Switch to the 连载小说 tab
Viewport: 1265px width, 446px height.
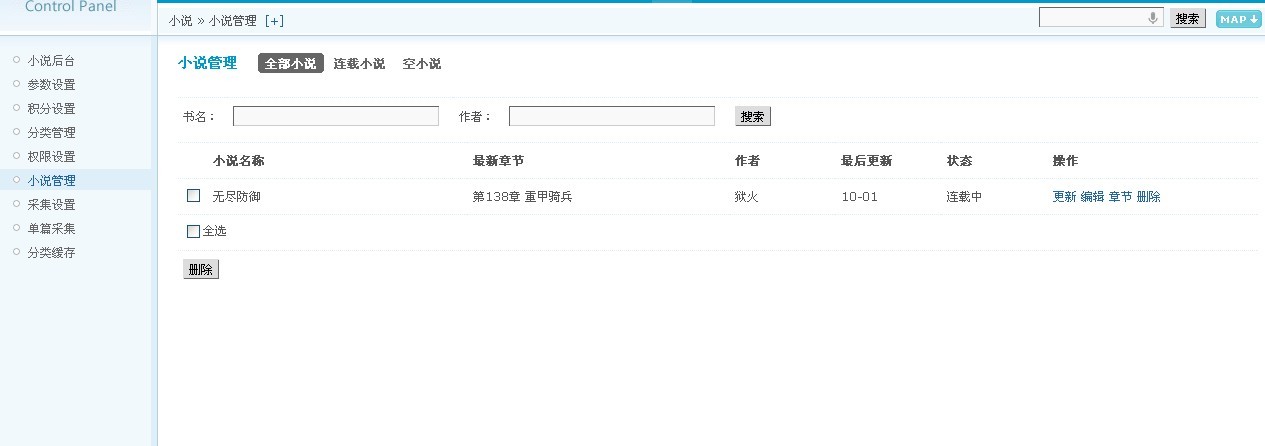click(359, 64)
